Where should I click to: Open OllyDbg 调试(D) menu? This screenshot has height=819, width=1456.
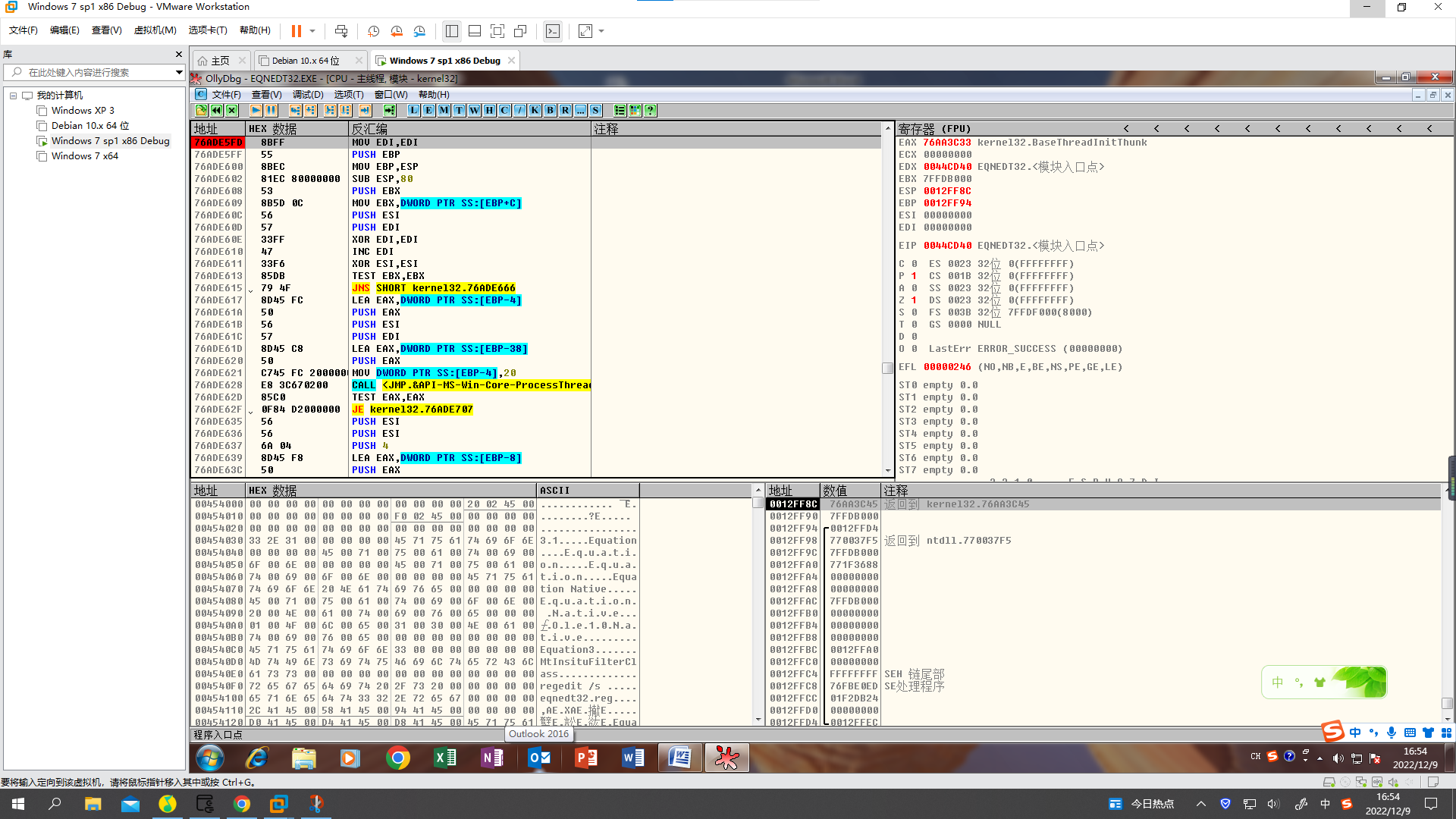click(307, 95)
